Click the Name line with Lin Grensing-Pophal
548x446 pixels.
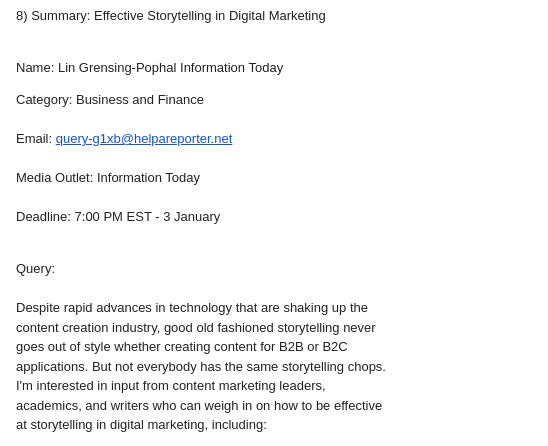pos(150,68)
